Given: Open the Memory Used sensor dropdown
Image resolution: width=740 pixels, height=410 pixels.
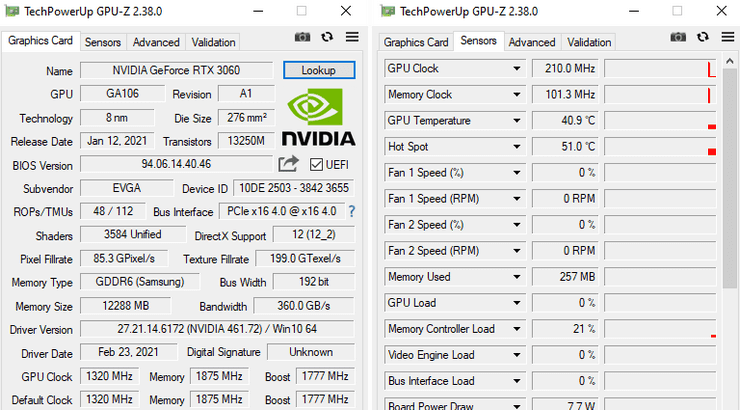Looking at the screenshot, I should pos(517,277).
